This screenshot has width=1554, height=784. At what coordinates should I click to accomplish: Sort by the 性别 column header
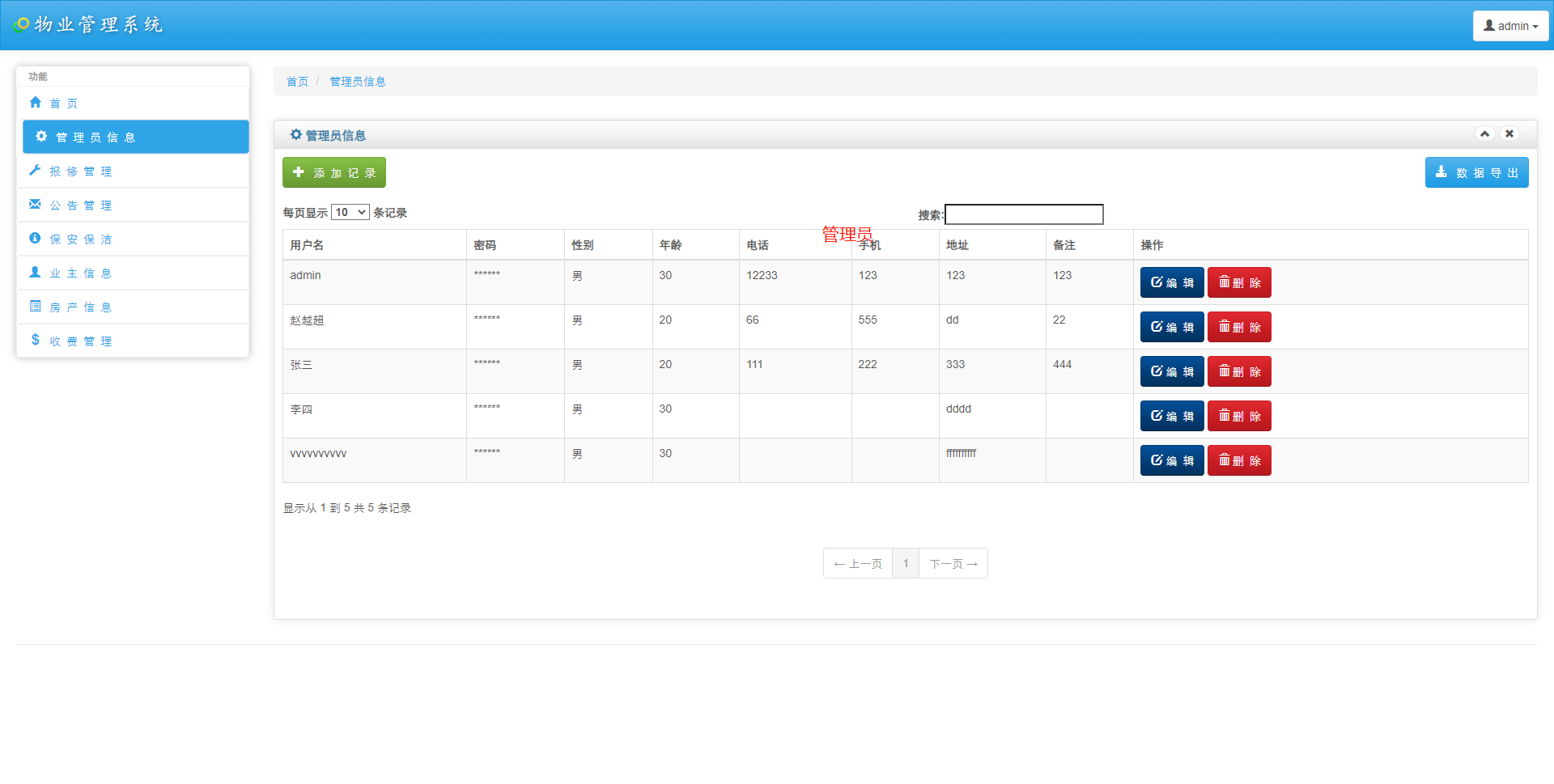609,244
